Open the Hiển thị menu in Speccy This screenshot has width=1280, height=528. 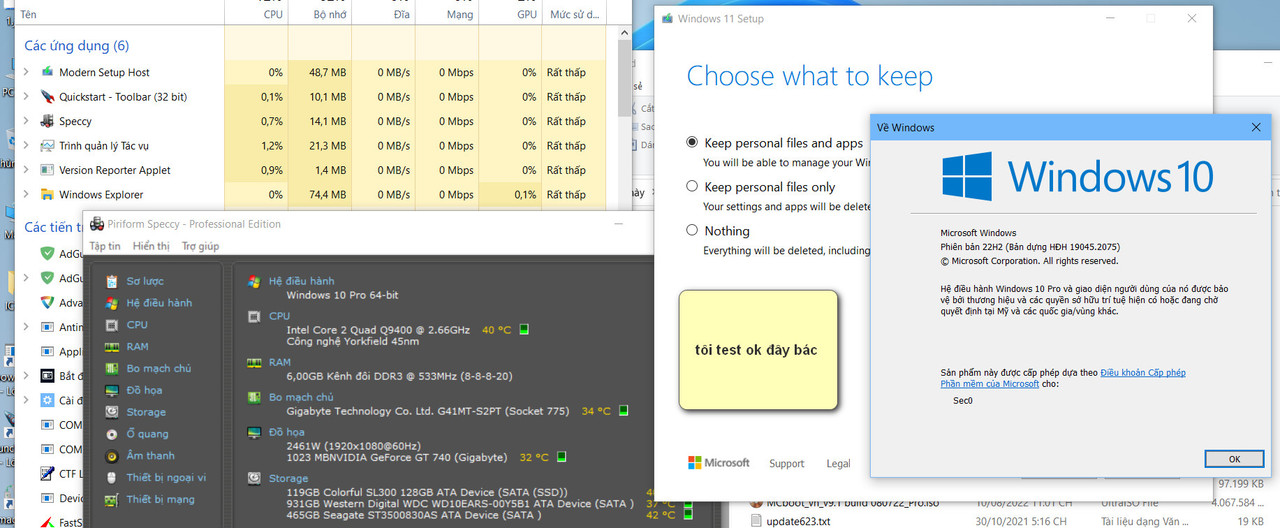pyautogui.click(x=151, y=246)
